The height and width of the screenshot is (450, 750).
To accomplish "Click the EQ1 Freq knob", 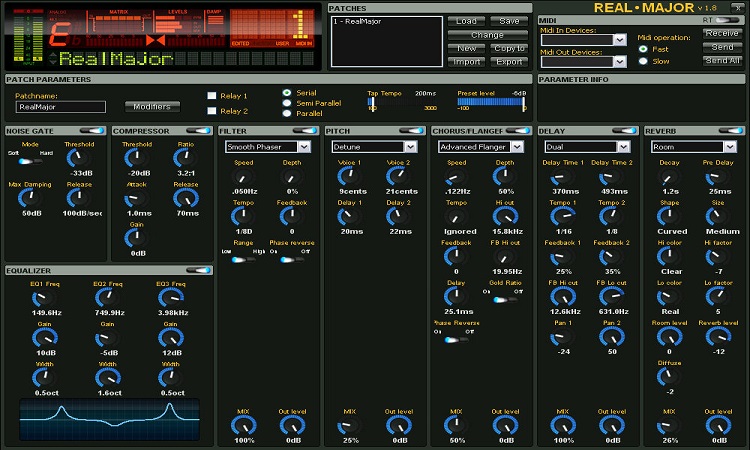I will coord(46,298).
